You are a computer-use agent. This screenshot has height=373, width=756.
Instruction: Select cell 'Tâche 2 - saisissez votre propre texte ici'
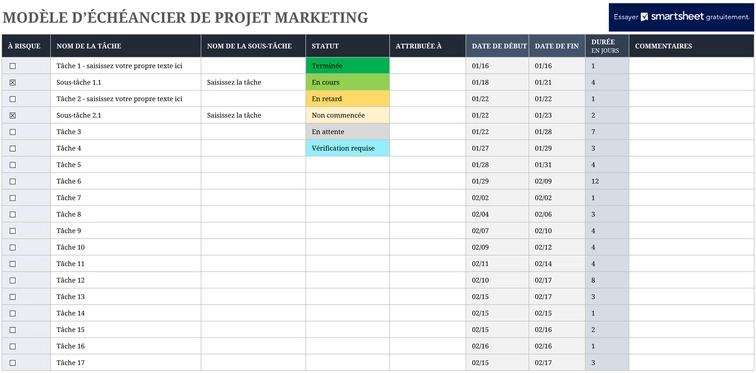tap(126, 99)
